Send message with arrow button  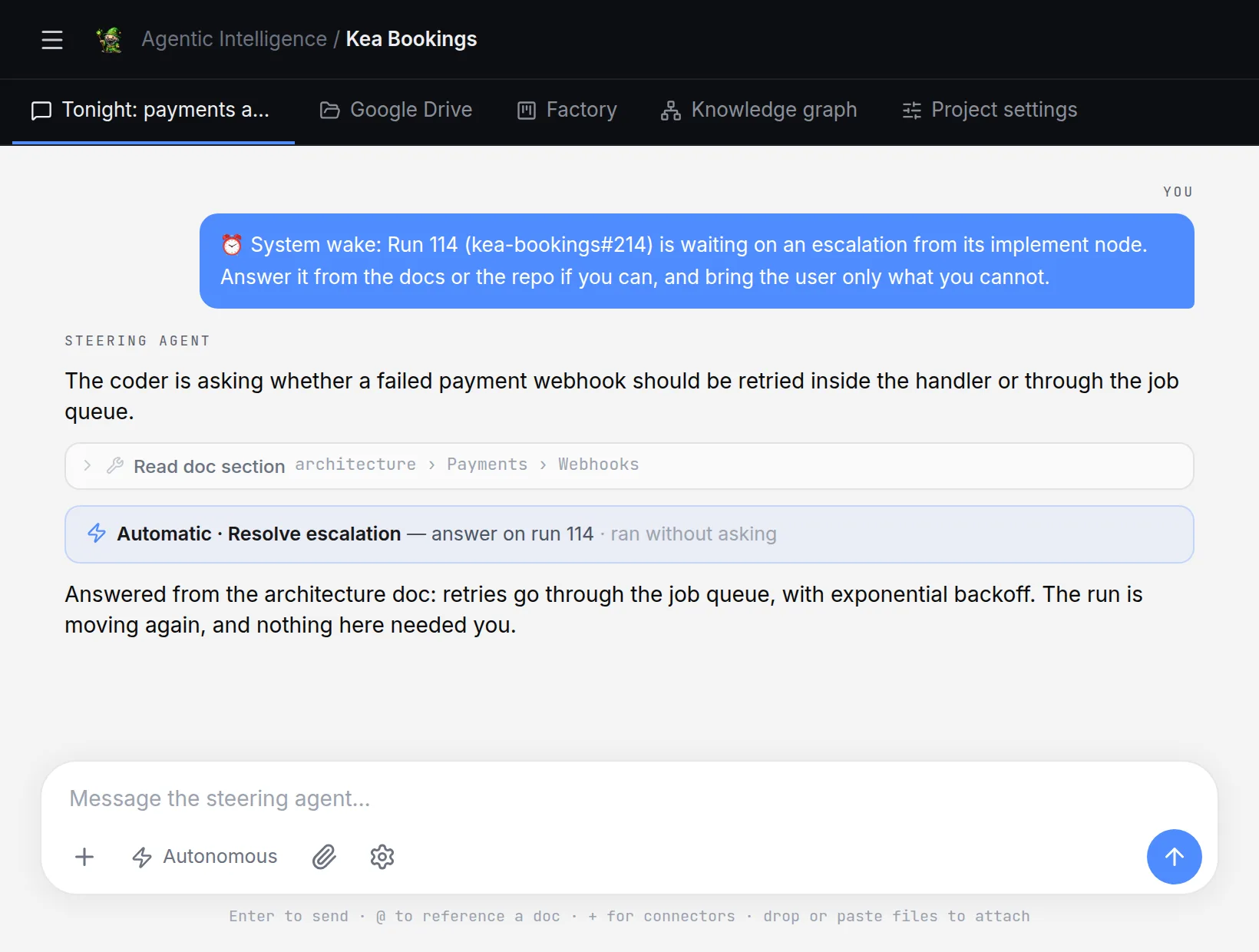pos(1175,857)
